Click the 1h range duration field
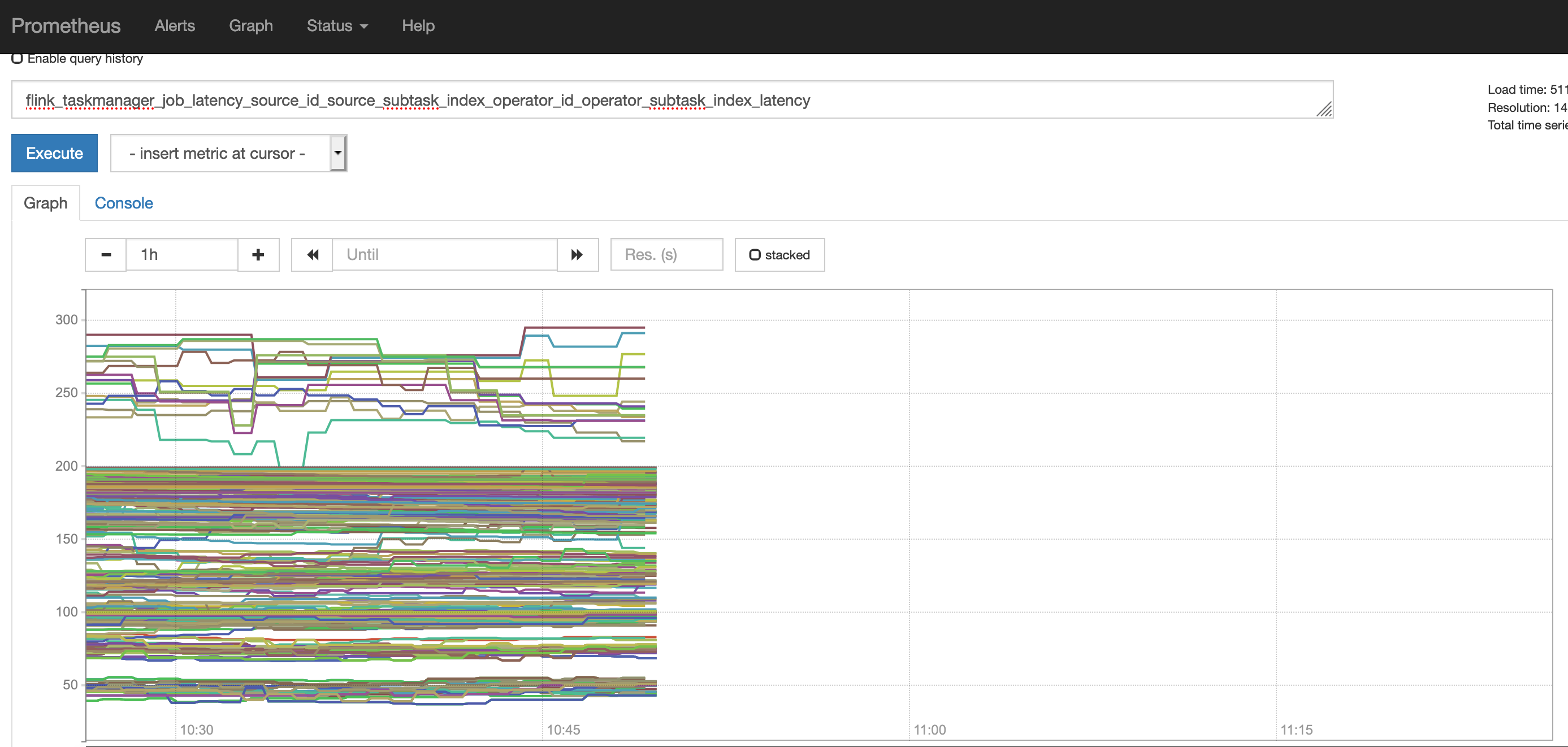The width and height of the screenshot is (1568, 747). pyautogui.click(x=181, y=255)
